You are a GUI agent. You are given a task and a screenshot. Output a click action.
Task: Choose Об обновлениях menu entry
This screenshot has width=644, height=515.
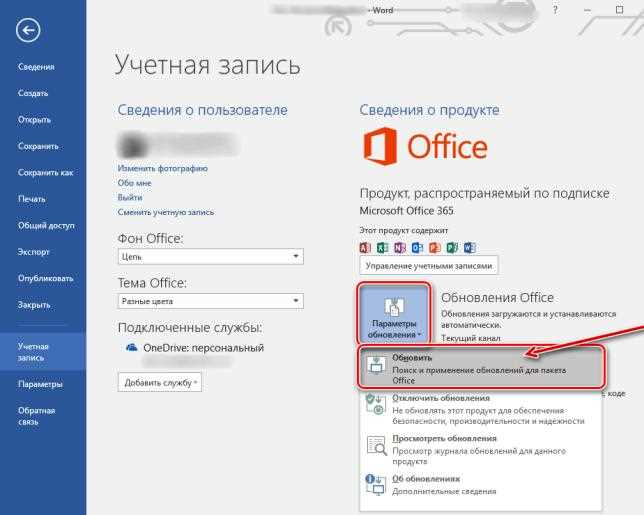click(x=481, y=485)
